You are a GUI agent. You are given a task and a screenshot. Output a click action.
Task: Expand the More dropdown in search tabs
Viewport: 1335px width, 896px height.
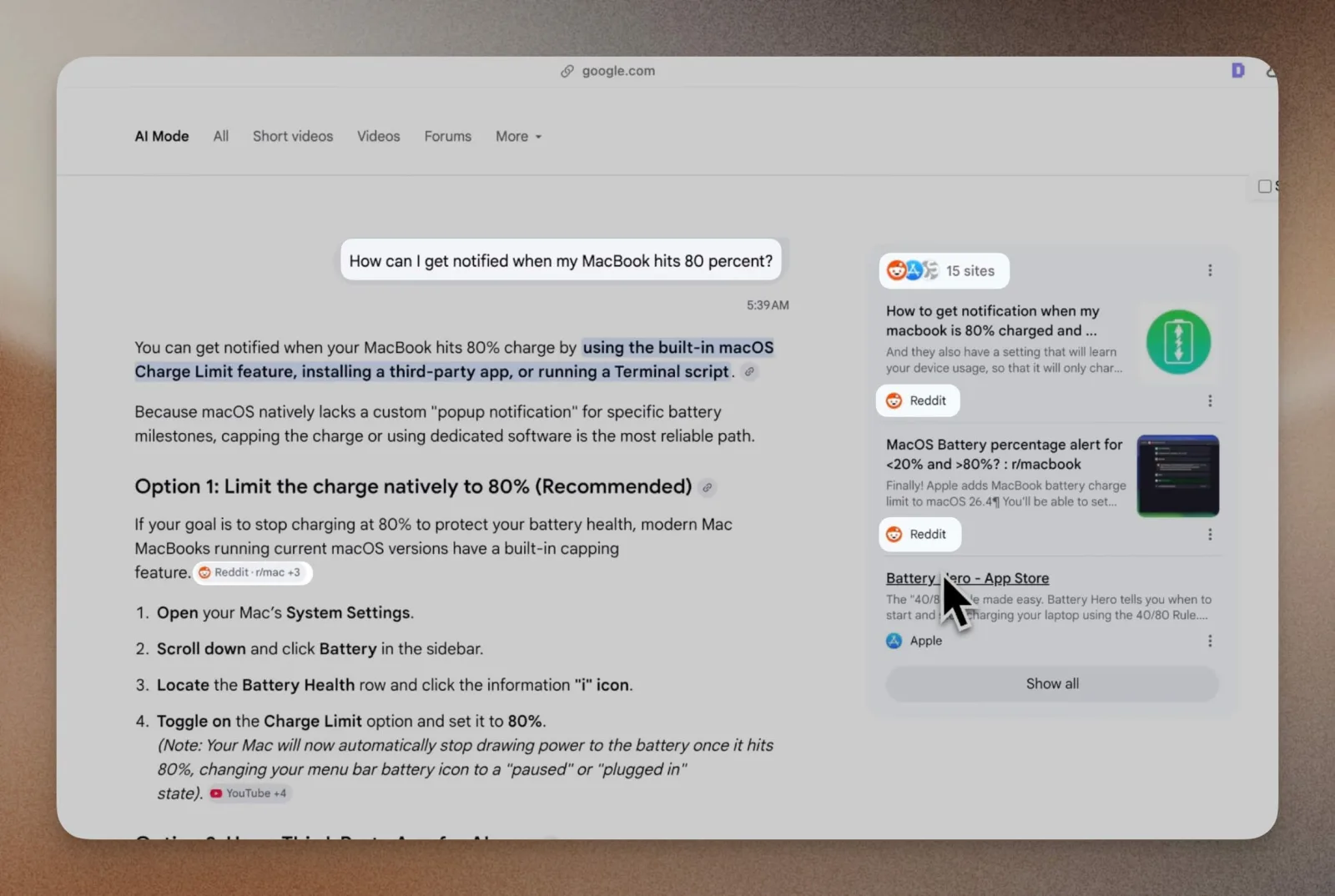point(518,136)
